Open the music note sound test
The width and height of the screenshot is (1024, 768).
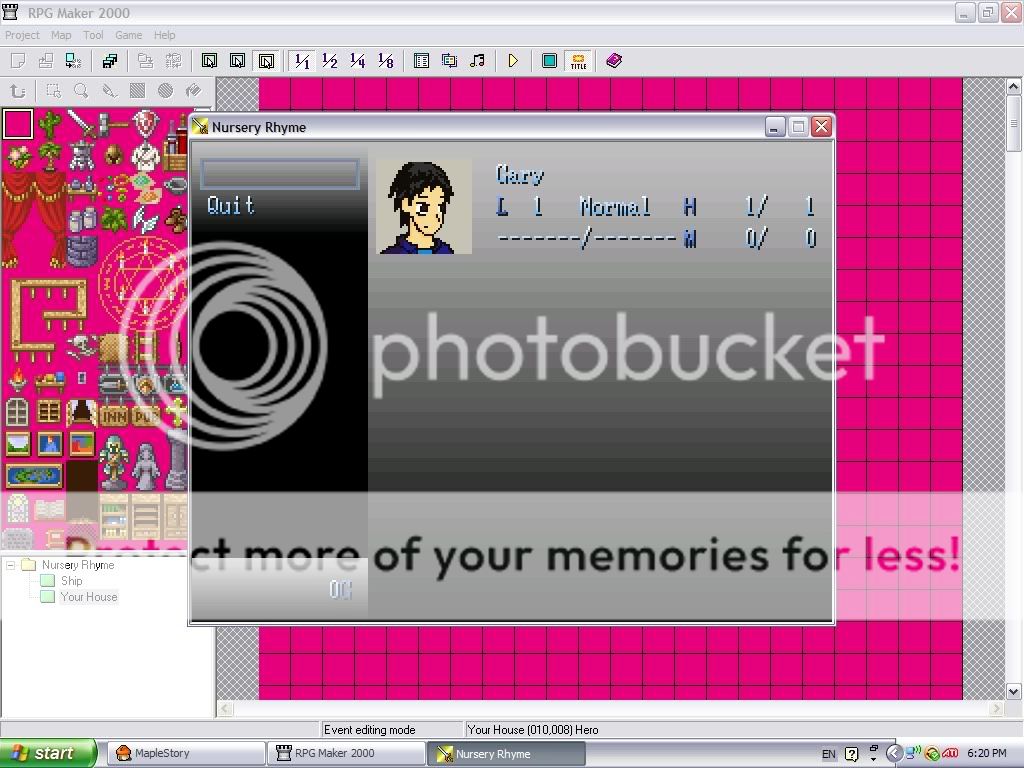(477, 61)
